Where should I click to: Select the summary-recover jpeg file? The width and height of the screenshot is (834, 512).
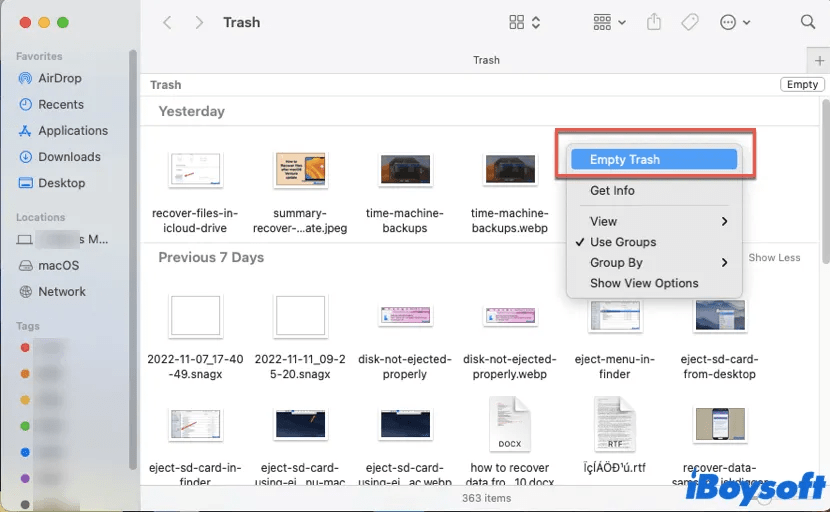(300, 170)
